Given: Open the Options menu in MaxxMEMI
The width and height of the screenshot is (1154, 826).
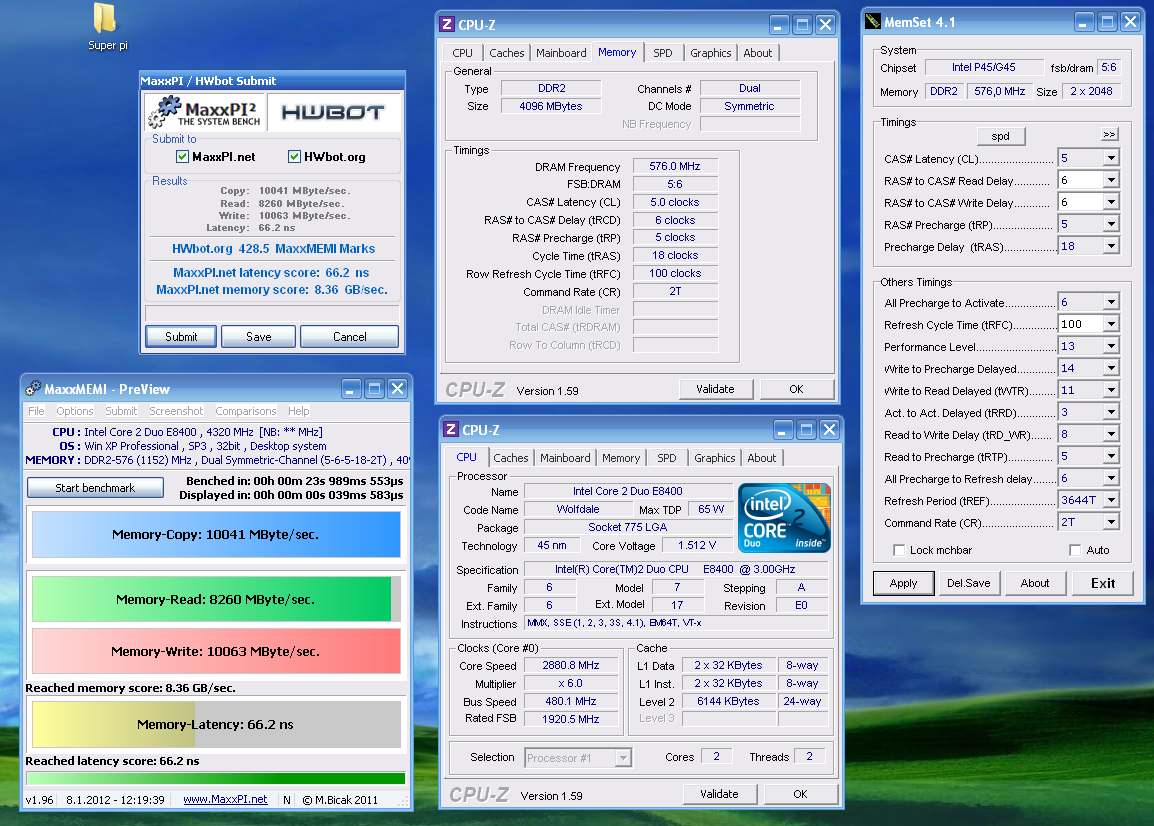Looking at the screenshot, I should click(x=74, y=411).
